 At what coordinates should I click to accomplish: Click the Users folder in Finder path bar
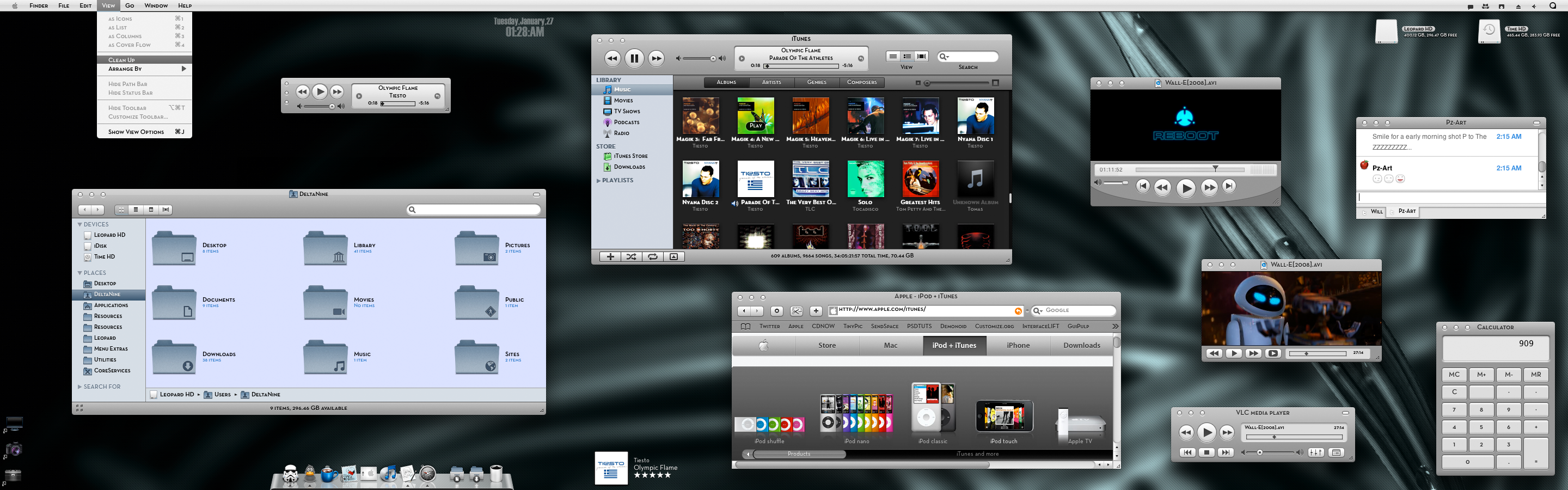[218, 394]
